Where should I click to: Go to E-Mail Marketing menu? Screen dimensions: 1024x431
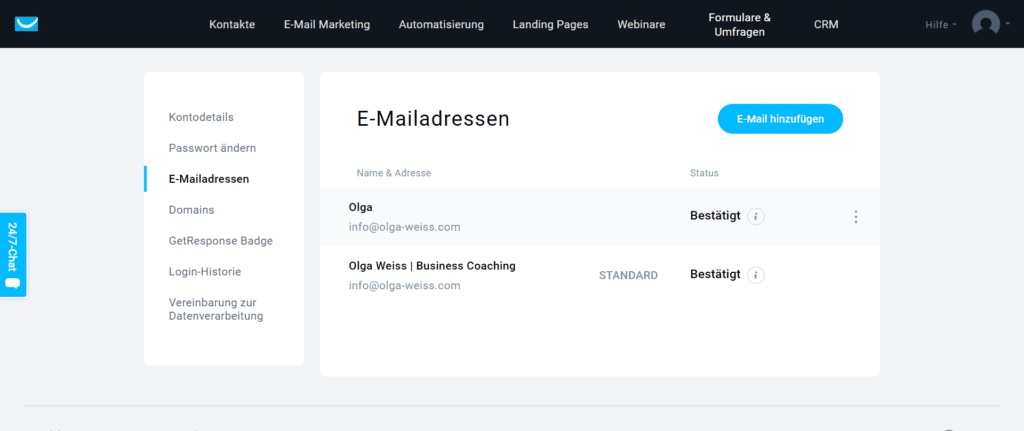click(326, 24)
